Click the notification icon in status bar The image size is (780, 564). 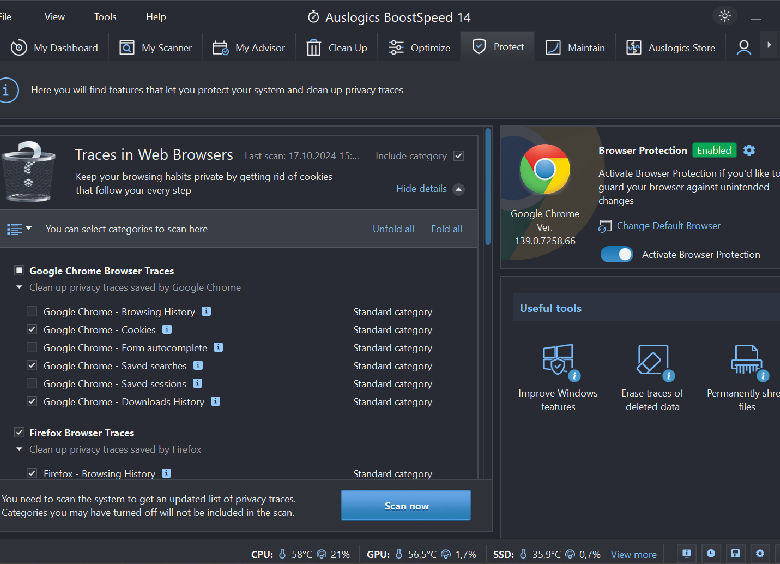[686, 554]
